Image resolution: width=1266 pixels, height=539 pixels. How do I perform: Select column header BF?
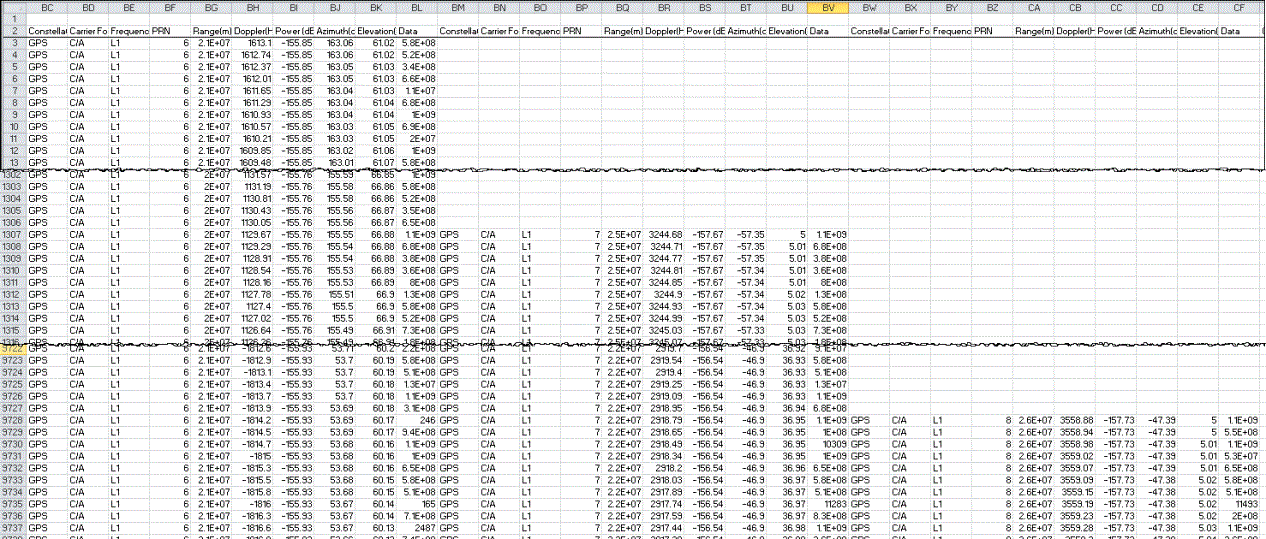point(170,7)
